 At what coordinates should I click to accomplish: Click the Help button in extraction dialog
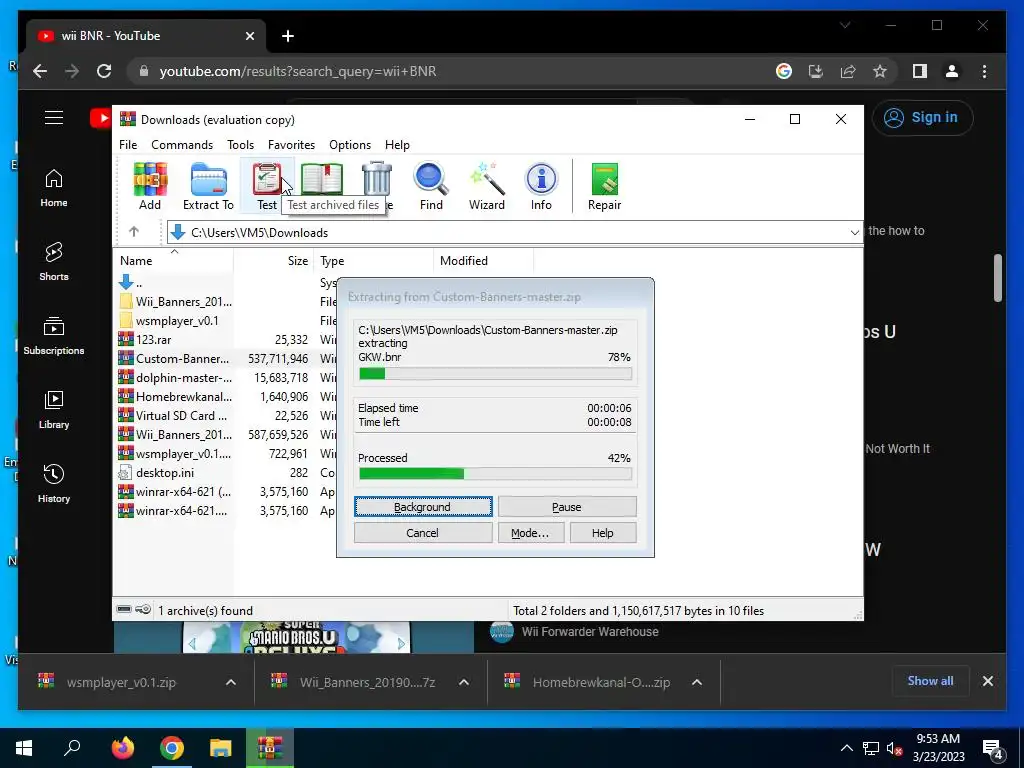603,533
